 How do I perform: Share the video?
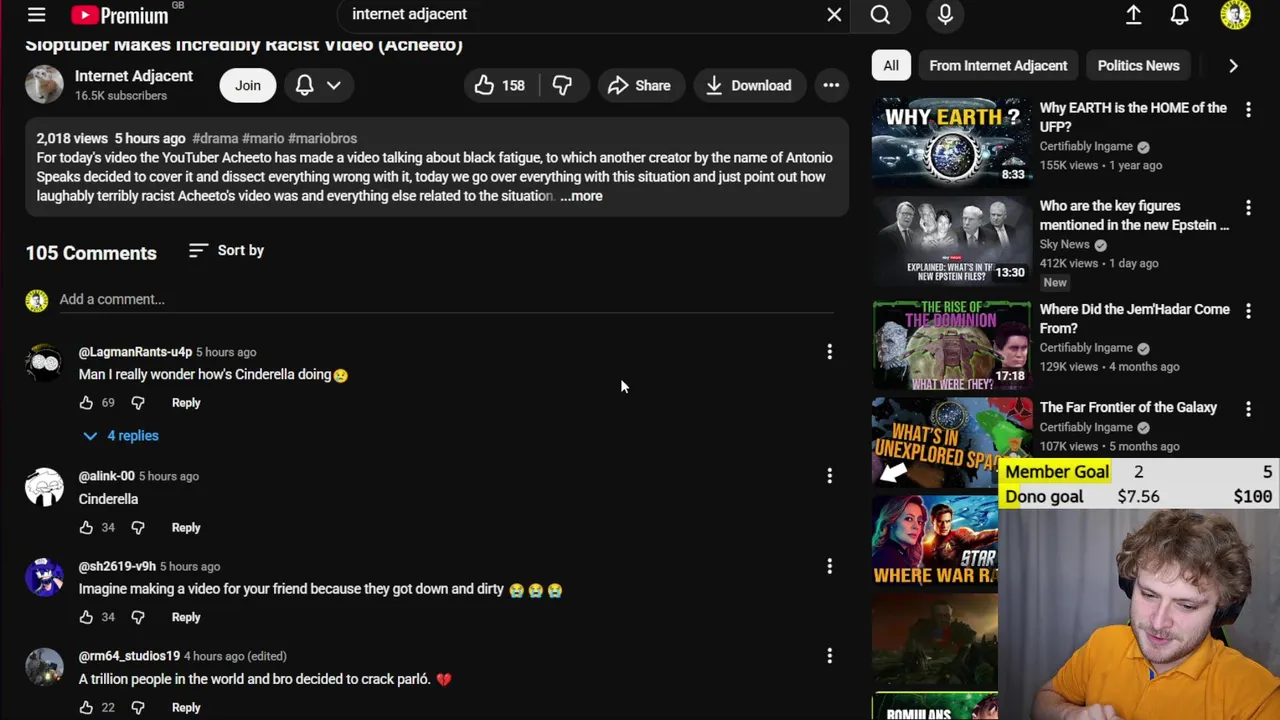click(x=639, y=86)
